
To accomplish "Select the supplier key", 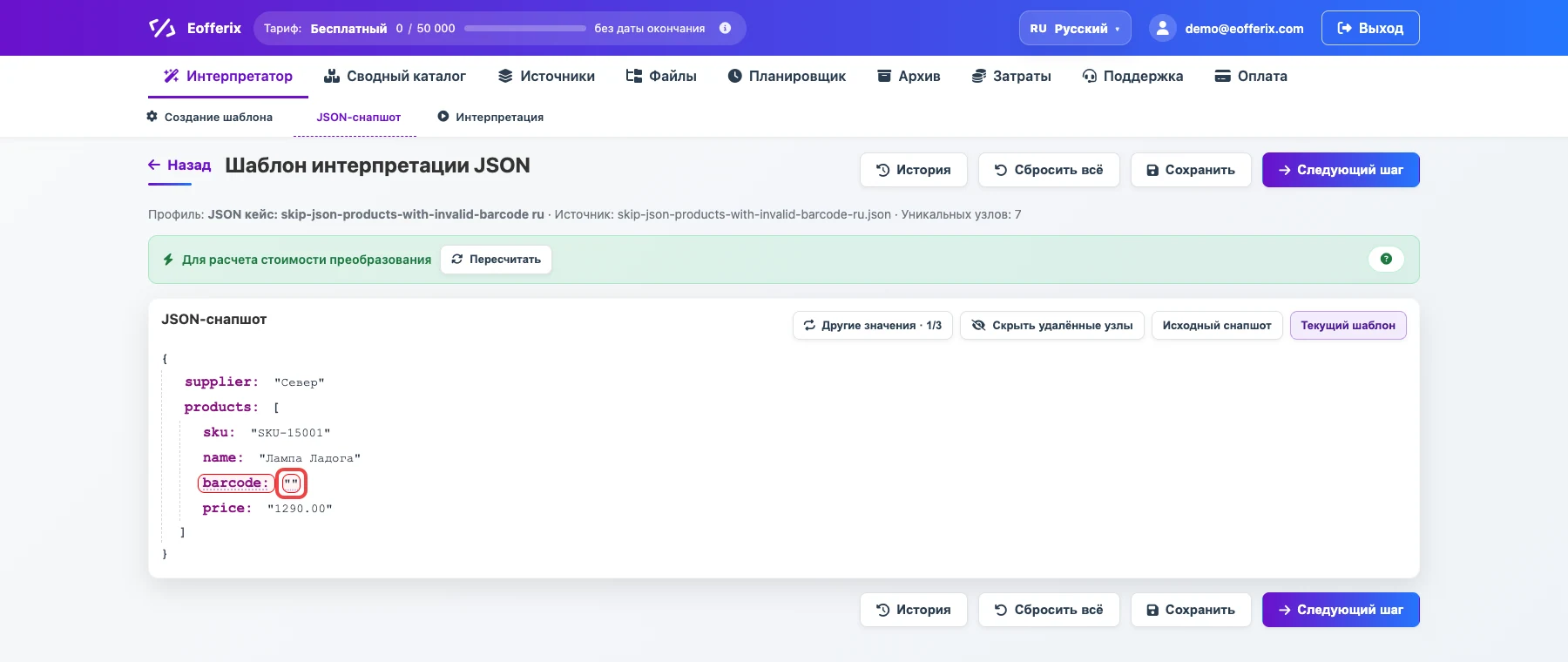I will [221, 382].
